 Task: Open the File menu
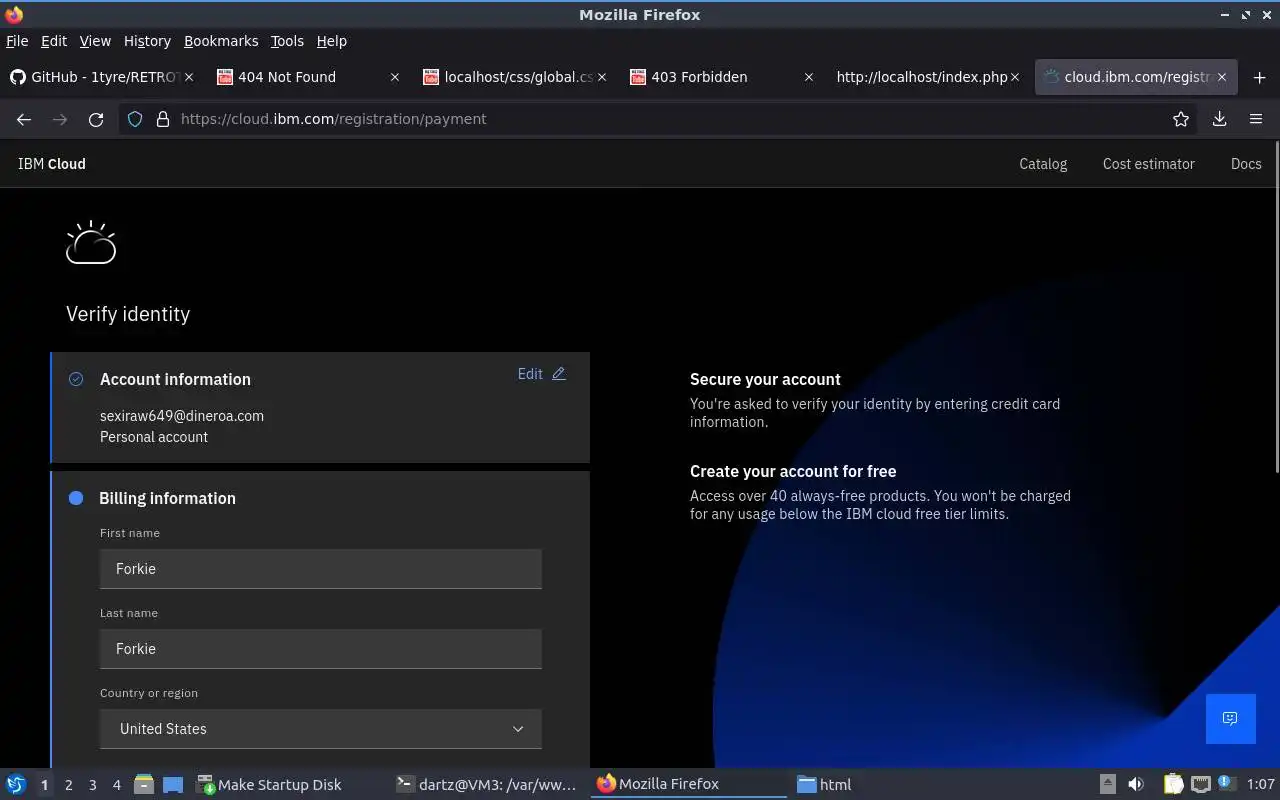click(x=17, y=41)
